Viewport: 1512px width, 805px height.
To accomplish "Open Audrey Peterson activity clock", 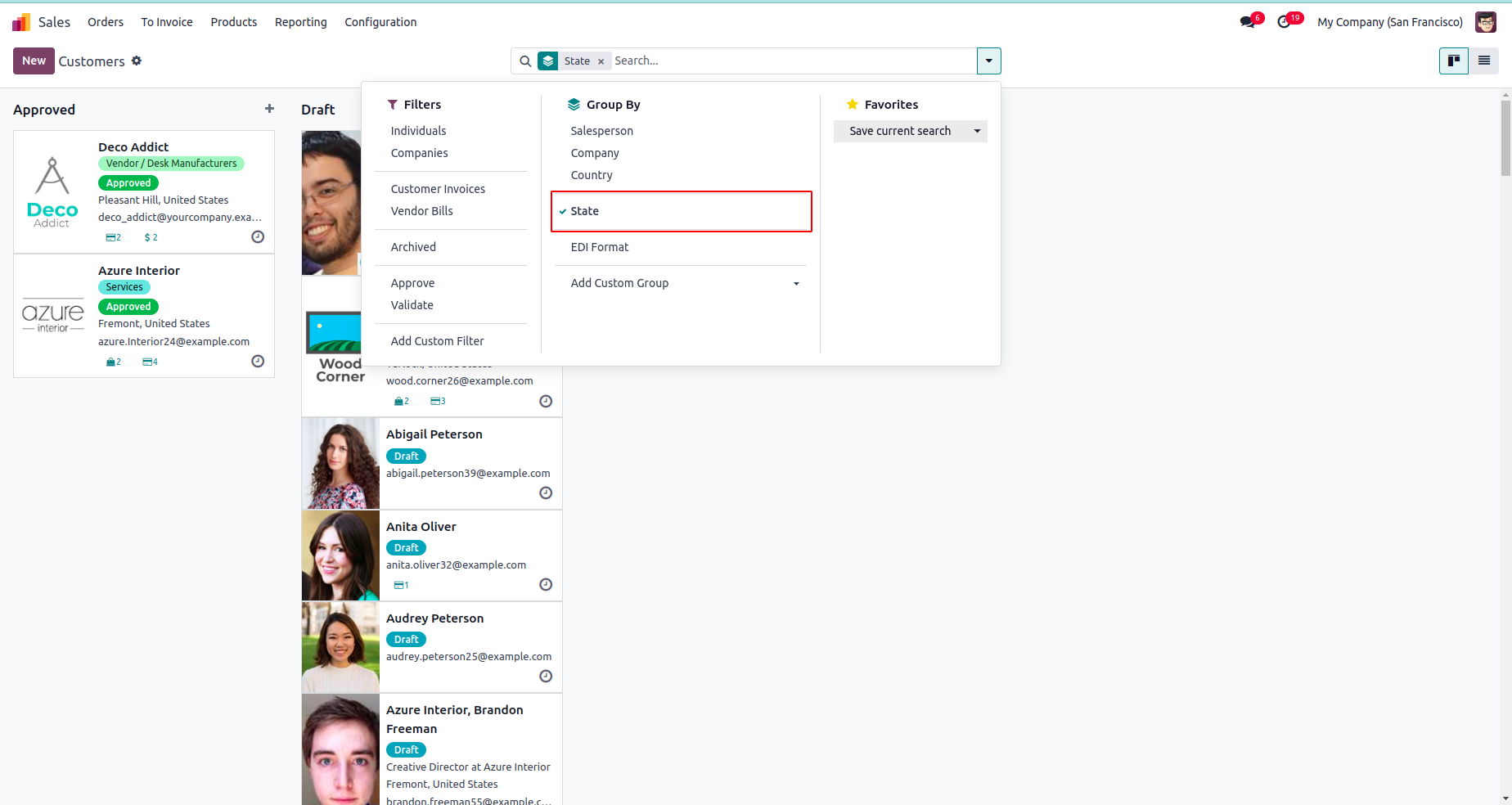I will coord(546,677).
